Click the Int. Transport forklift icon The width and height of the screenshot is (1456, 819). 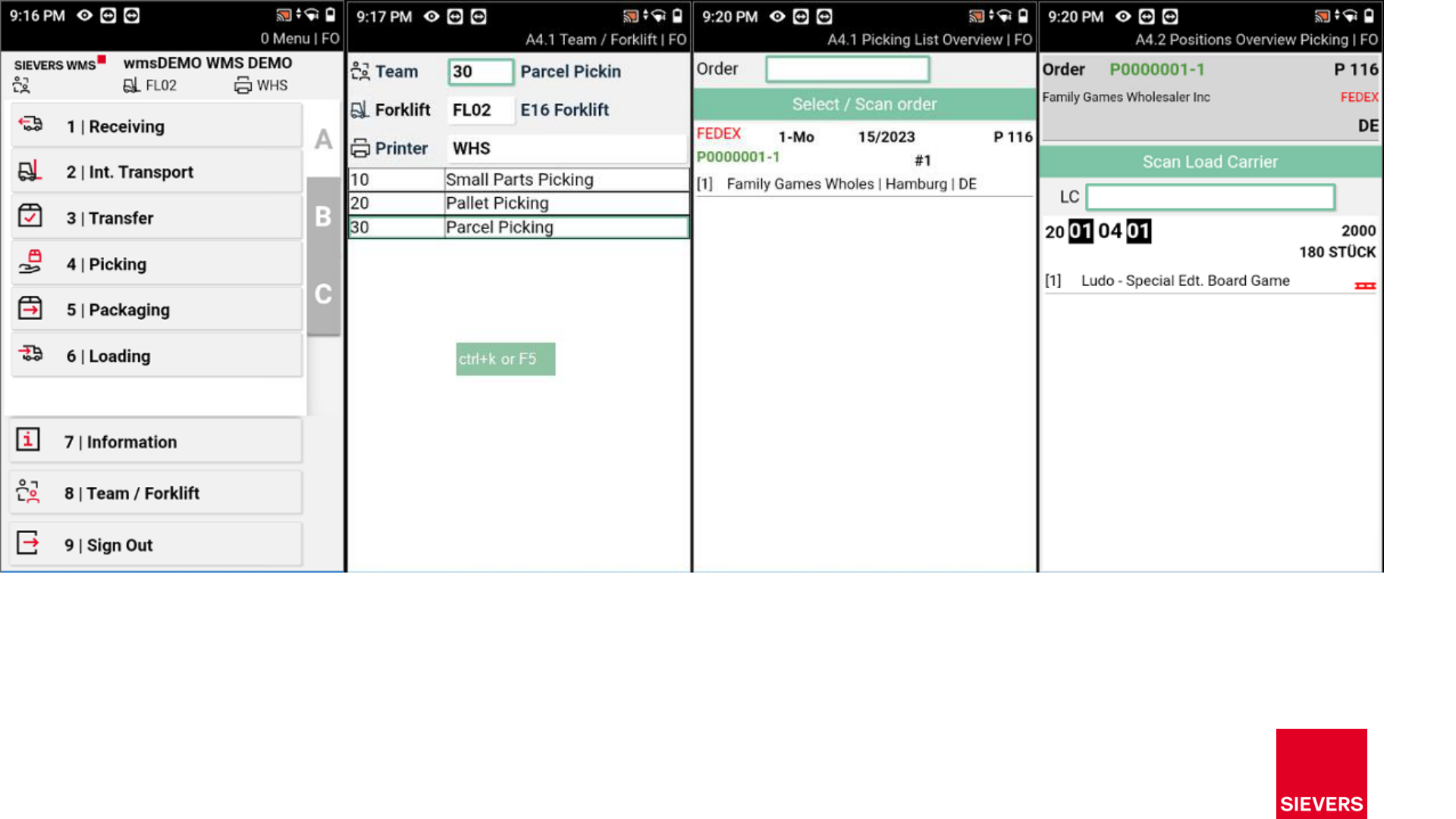pos(30,171)
